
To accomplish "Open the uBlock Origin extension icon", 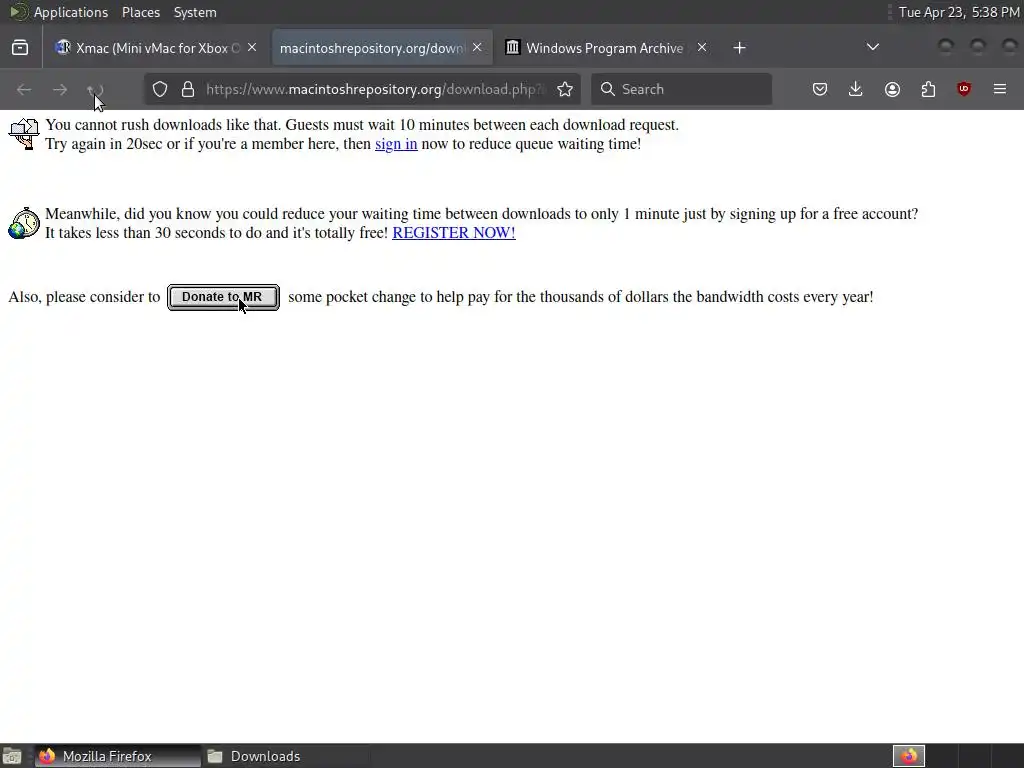I will 964,89.
